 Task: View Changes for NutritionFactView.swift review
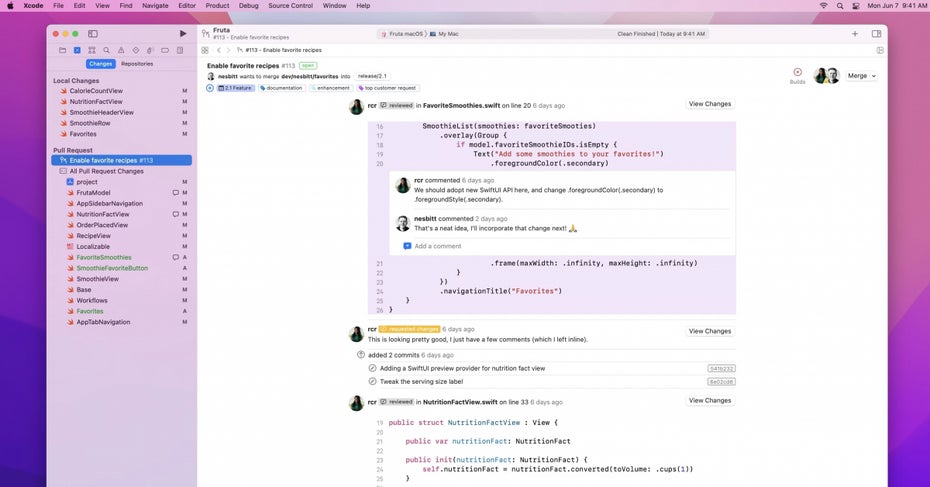pyautogui.click(x=710, y=400)
